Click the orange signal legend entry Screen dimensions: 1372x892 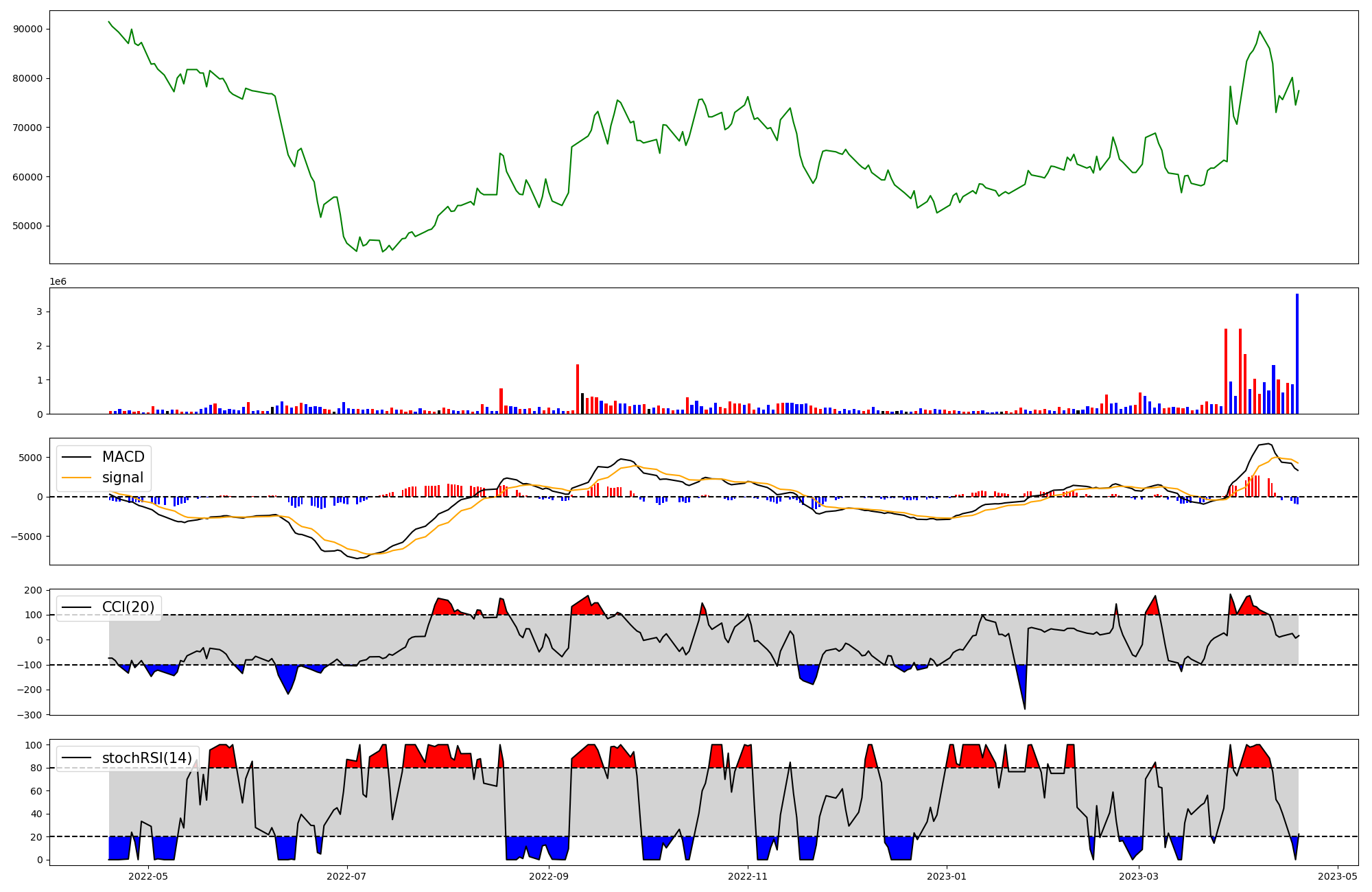point(122,478)
